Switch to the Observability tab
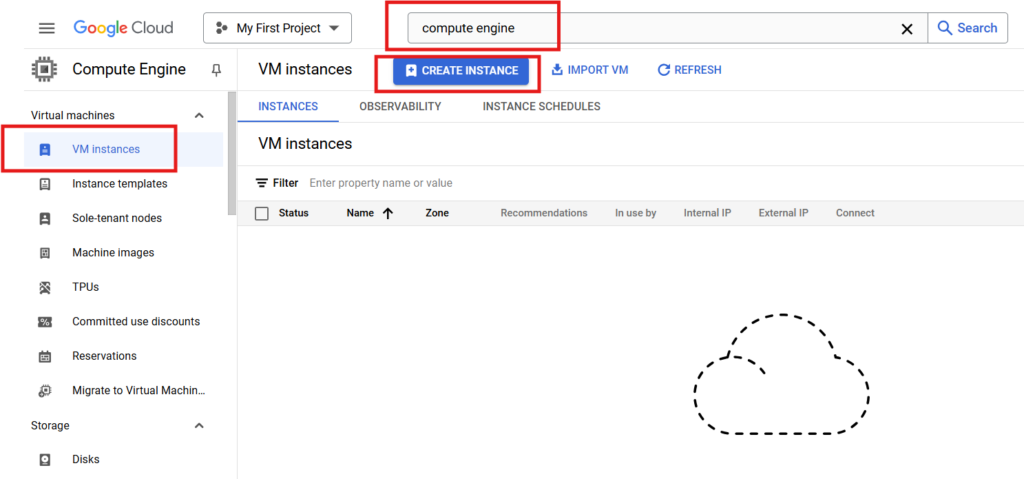 tap(400, 106)
